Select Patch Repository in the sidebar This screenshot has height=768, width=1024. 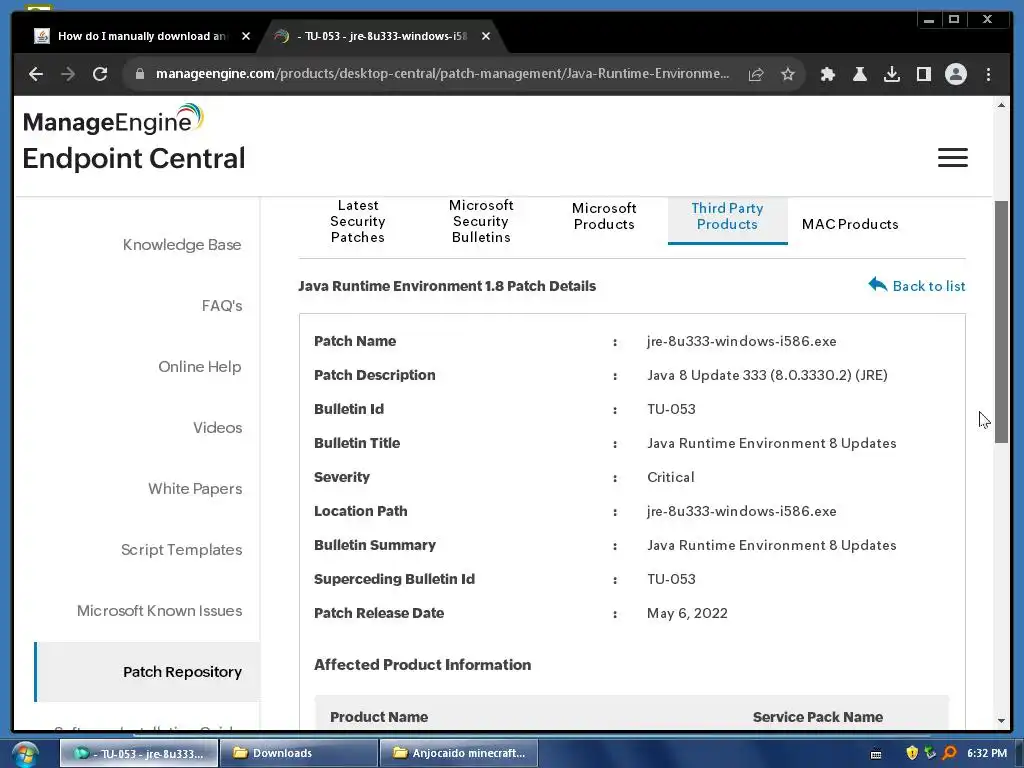pos(148,671)
